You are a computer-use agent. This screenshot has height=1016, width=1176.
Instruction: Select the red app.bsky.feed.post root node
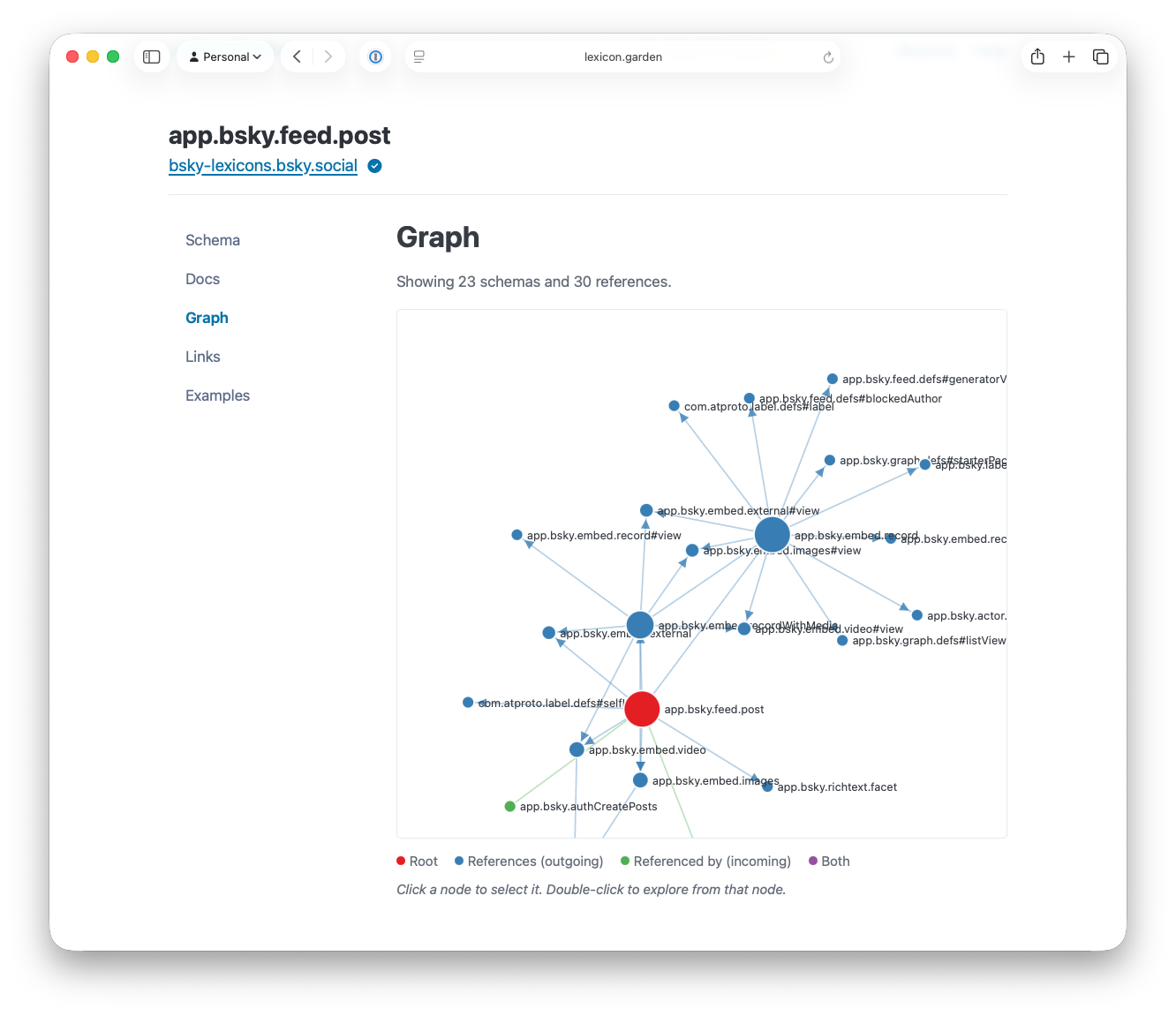click(642, 709)
